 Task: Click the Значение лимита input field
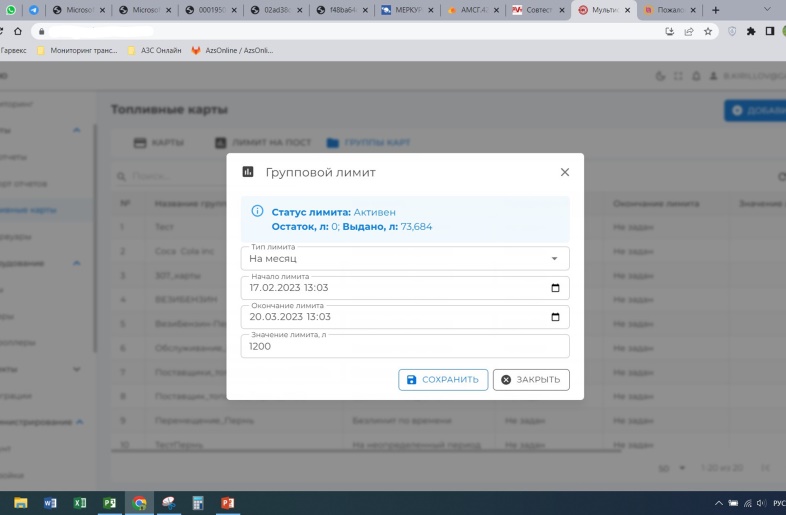(404, 347)
